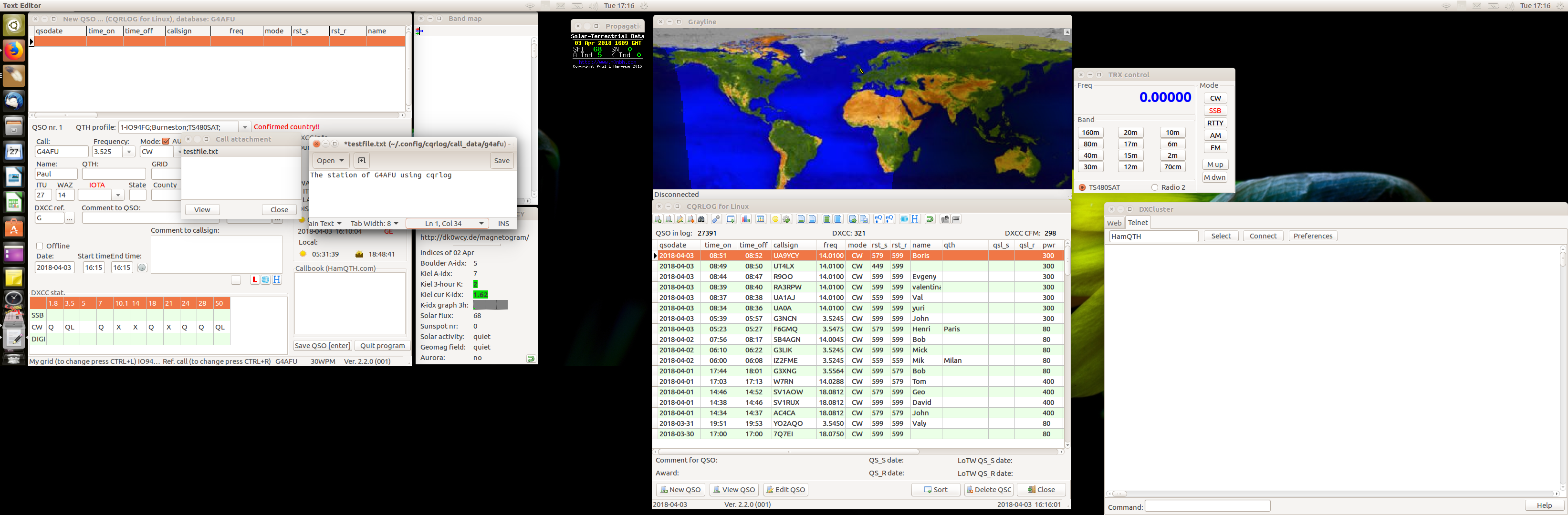Click the clock icon next to End time
Image resolution: width=1568 pixels, height=515 pixels.
click(x=142, y=268)
